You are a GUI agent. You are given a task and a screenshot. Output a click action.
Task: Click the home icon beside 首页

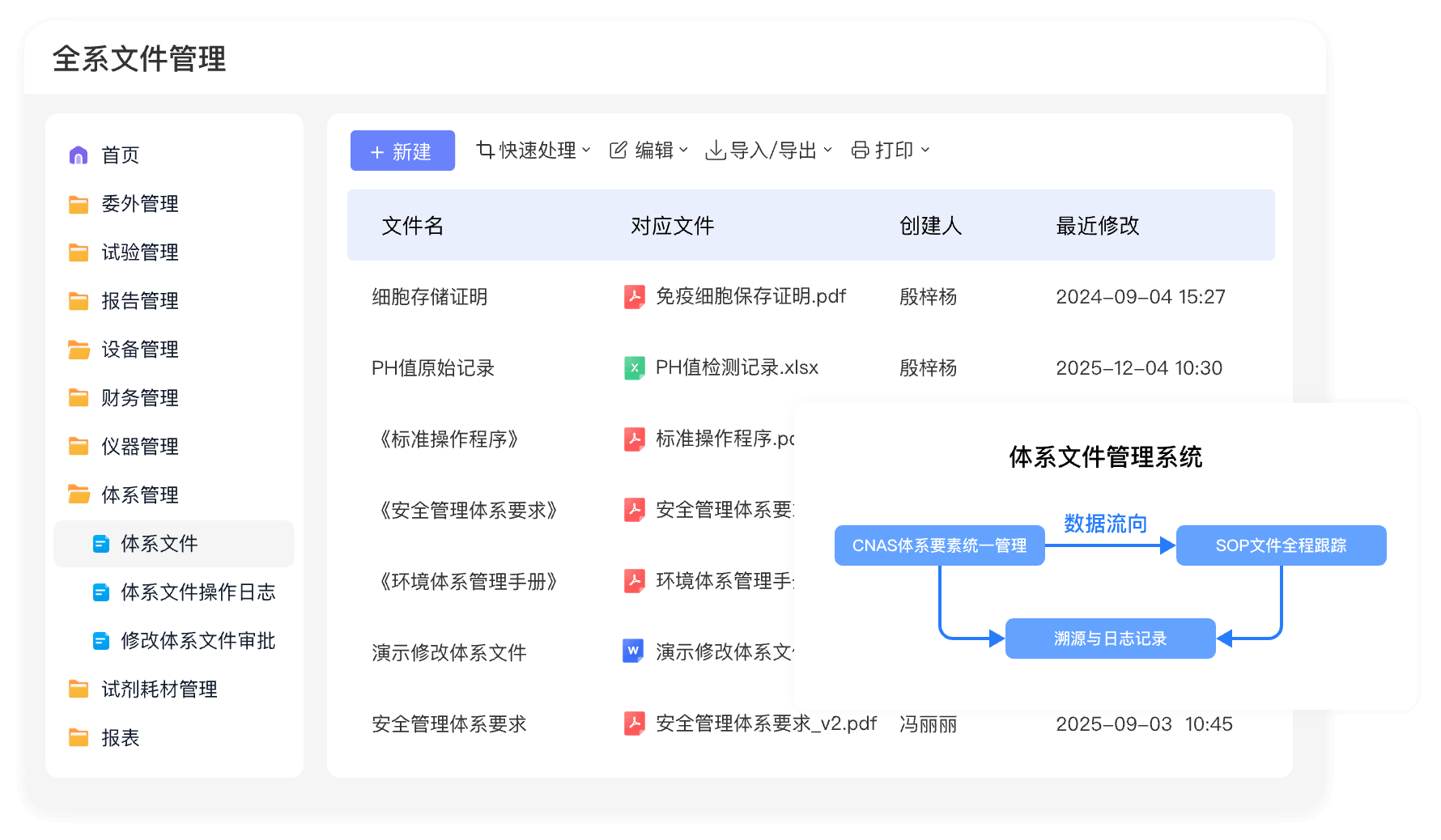pyautogui.click(x=79, y=155)
